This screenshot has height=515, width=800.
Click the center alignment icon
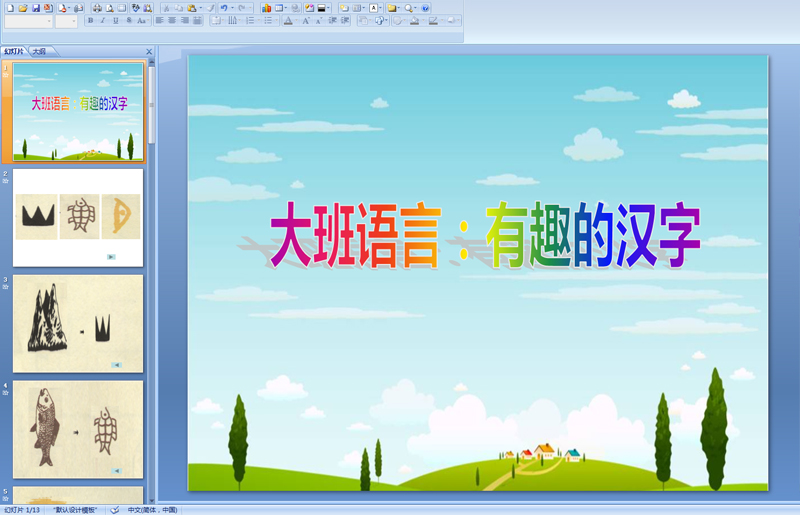pyautogui.click(x=171, y=20)
